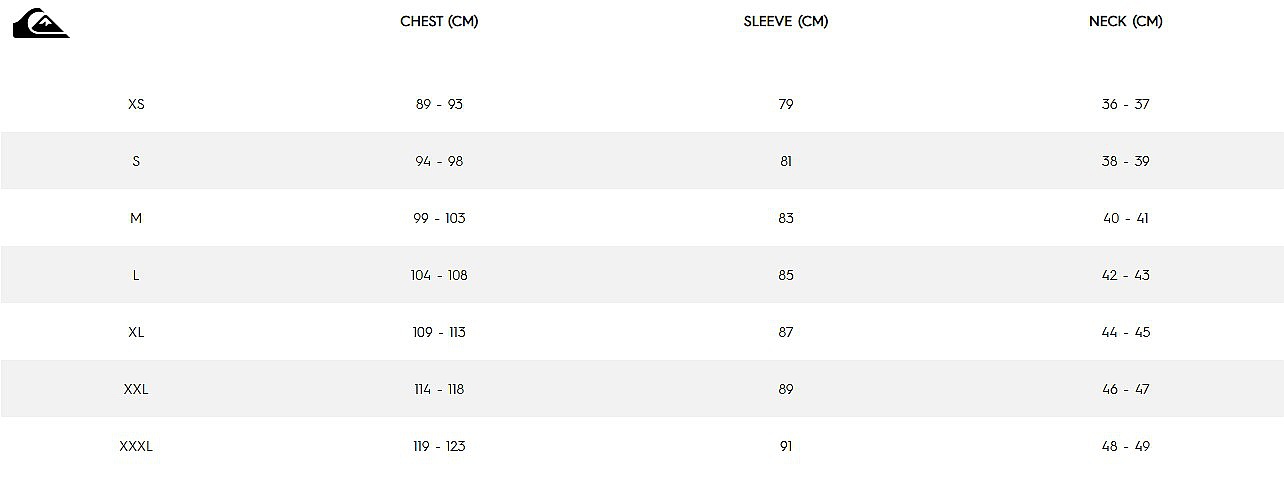Click neck measurement 38 - 39
Viewport: 1284px width, 485px height.
coord(1126,161)
